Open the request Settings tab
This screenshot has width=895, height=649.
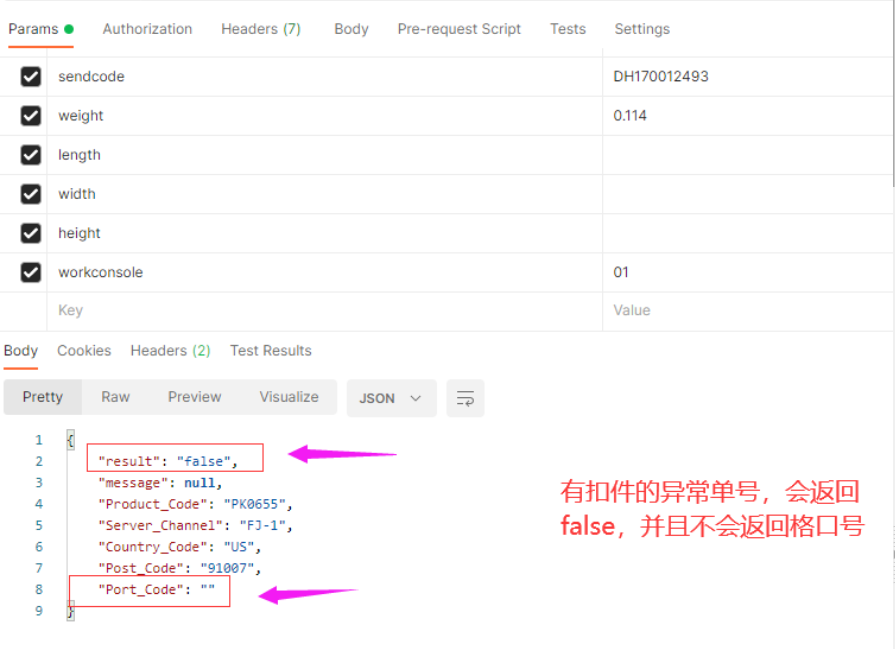[642, 29]
